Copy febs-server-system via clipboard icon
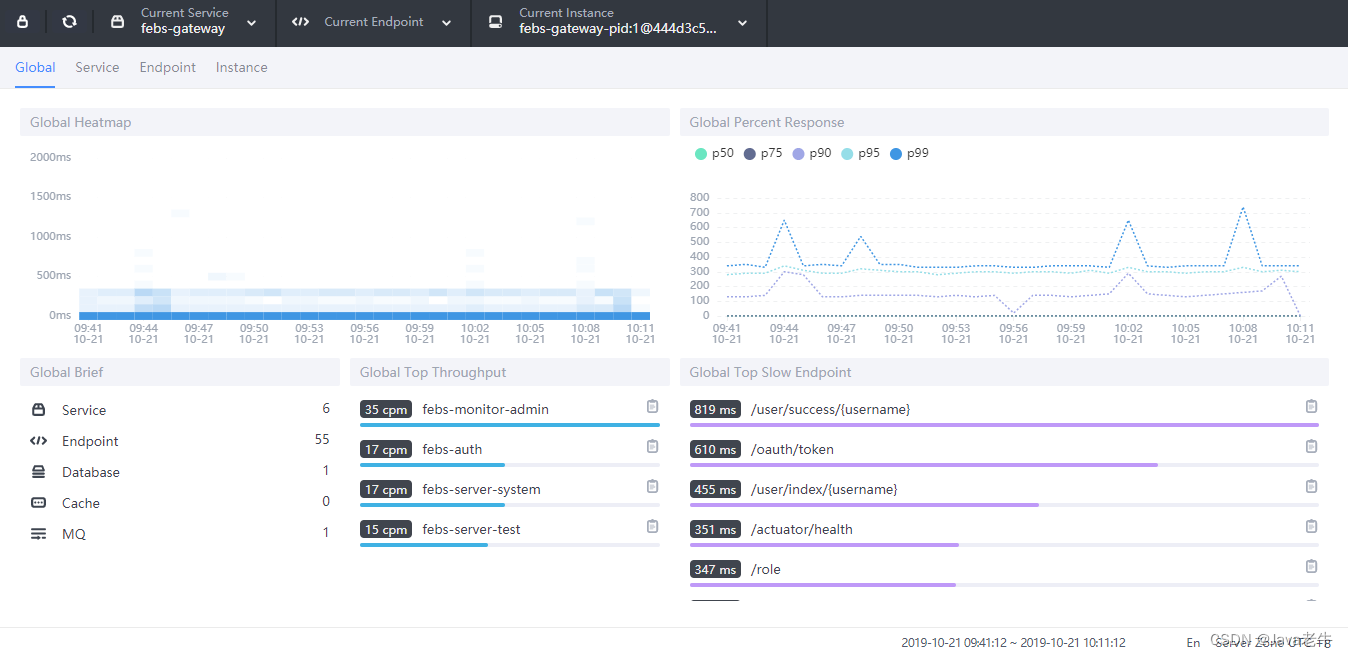Image resolution: width=1348 pixels, height=656 pixels. click(652, 486)
